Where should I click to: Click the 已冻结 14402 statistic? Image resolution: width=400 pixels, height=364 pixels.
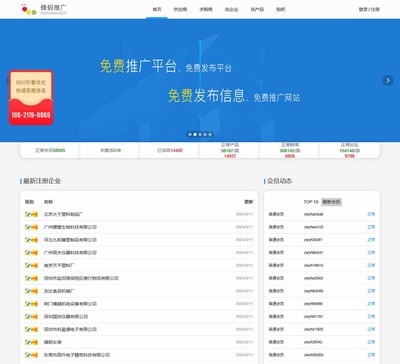pyautogui.click(x=170, y=150)
